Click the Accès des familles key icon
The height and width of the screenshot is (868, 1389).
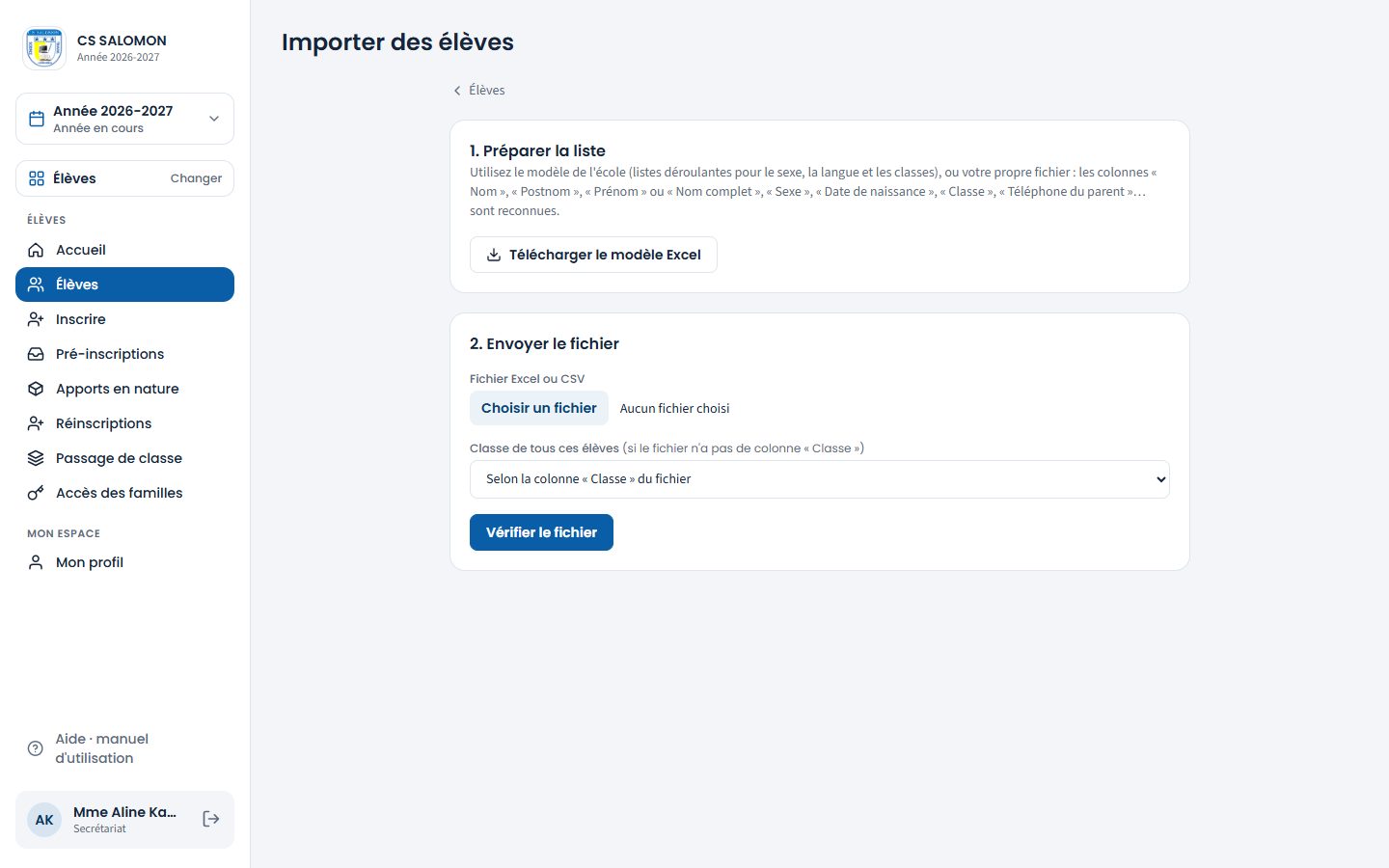[x=36, y=493]
